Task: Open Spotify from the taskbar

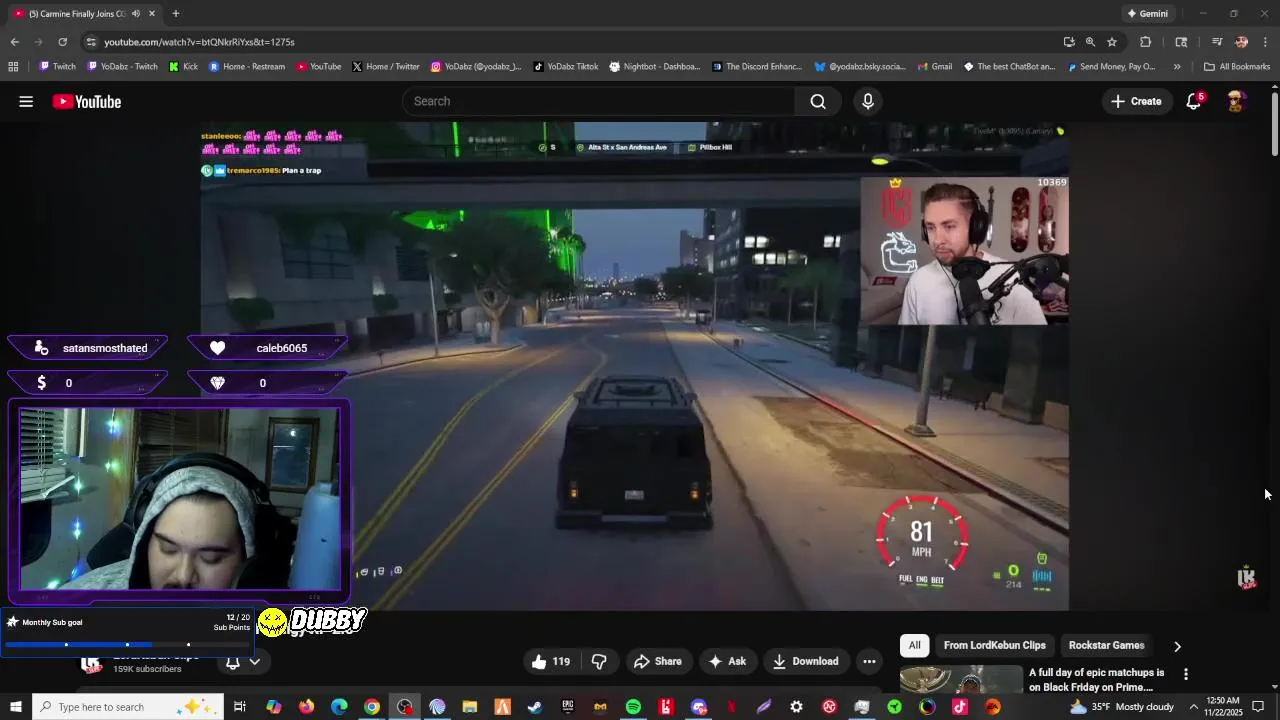Action: point(633,707)
